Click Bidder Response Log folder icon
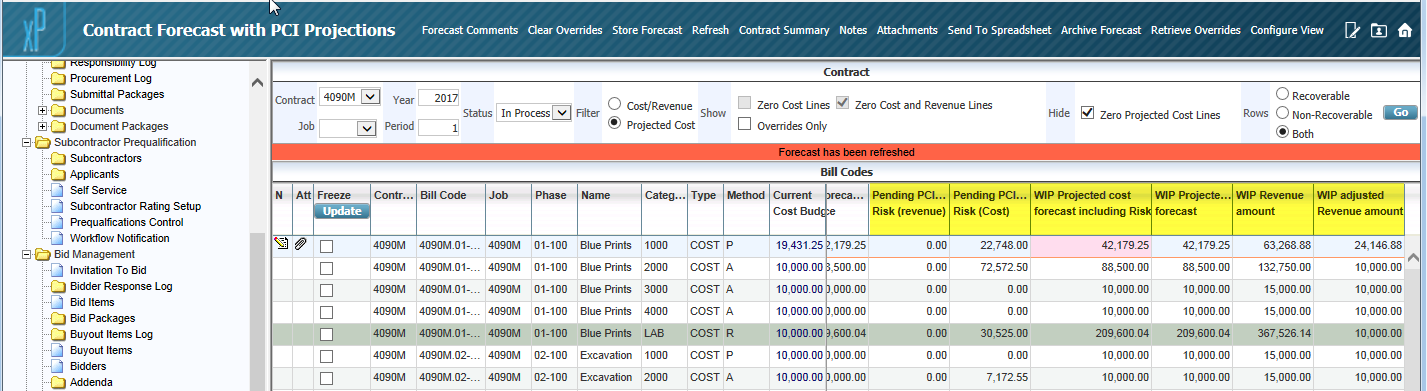The image size is (1427, 391). click(58, 286)
